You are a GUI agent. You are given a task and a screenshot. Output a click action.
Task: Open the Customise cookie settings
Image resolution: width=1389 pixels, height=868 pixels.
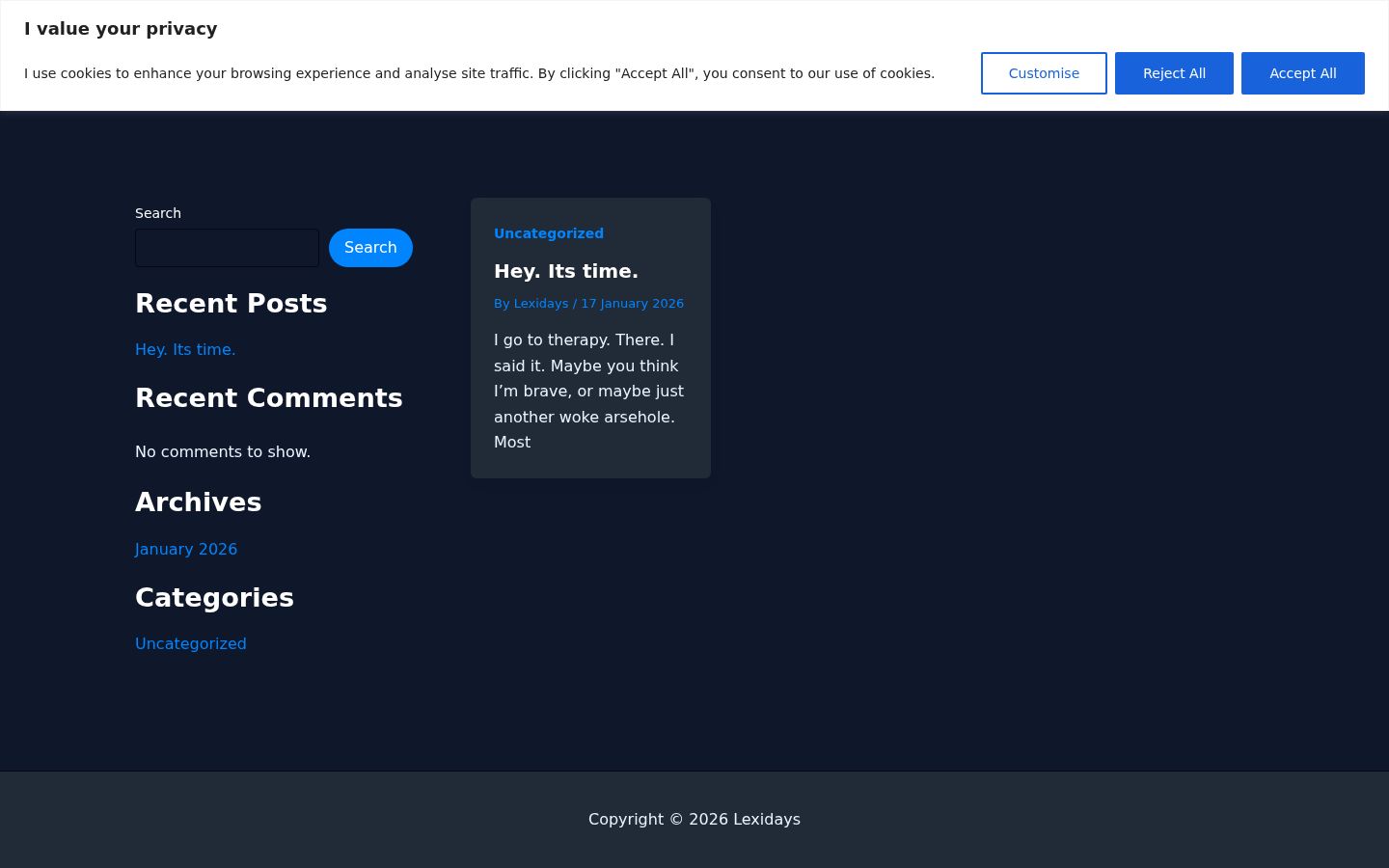click(x=1044, y=73)
